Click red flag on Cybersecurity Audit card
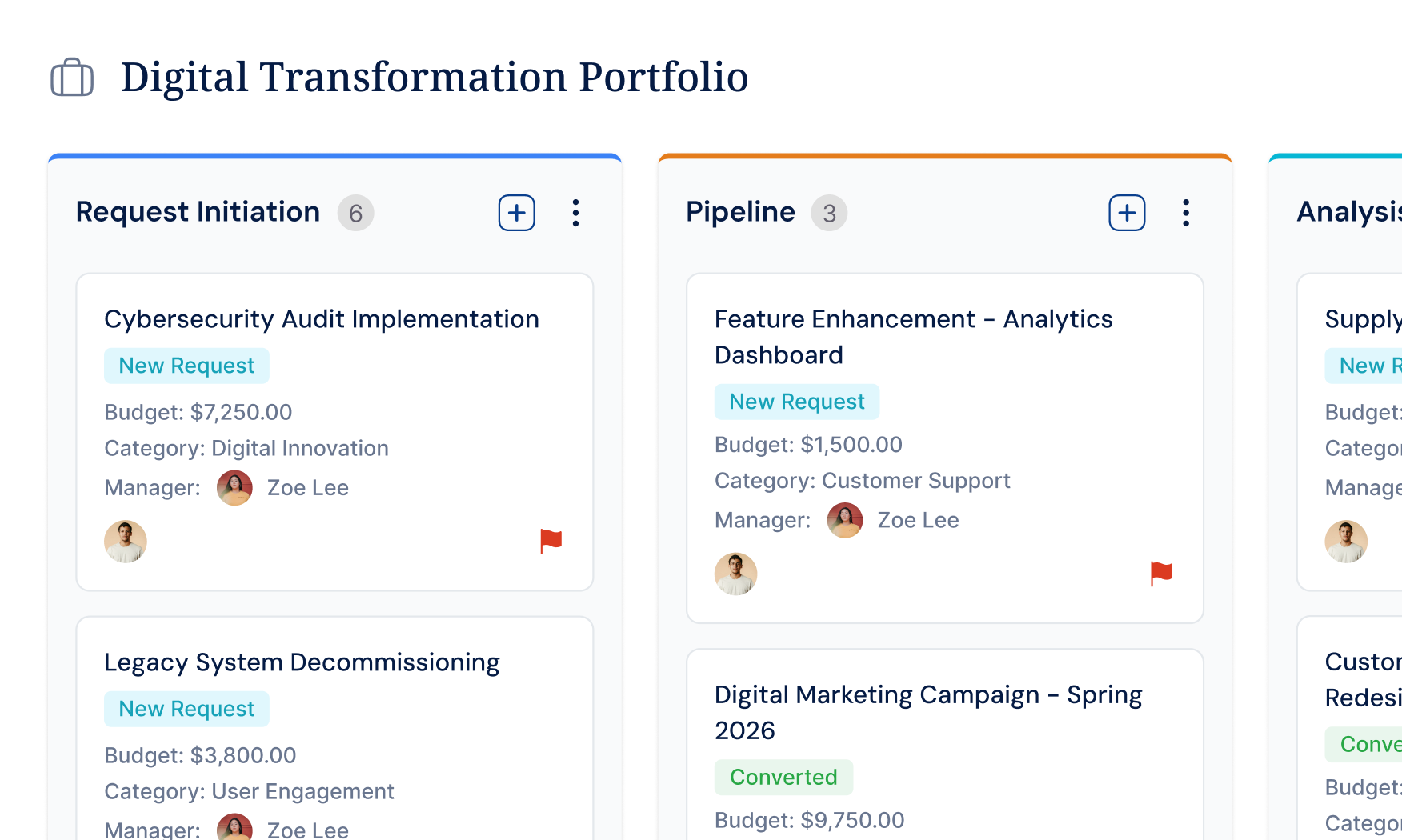Viewport: 1402px width, 840px height. point(551,542)
